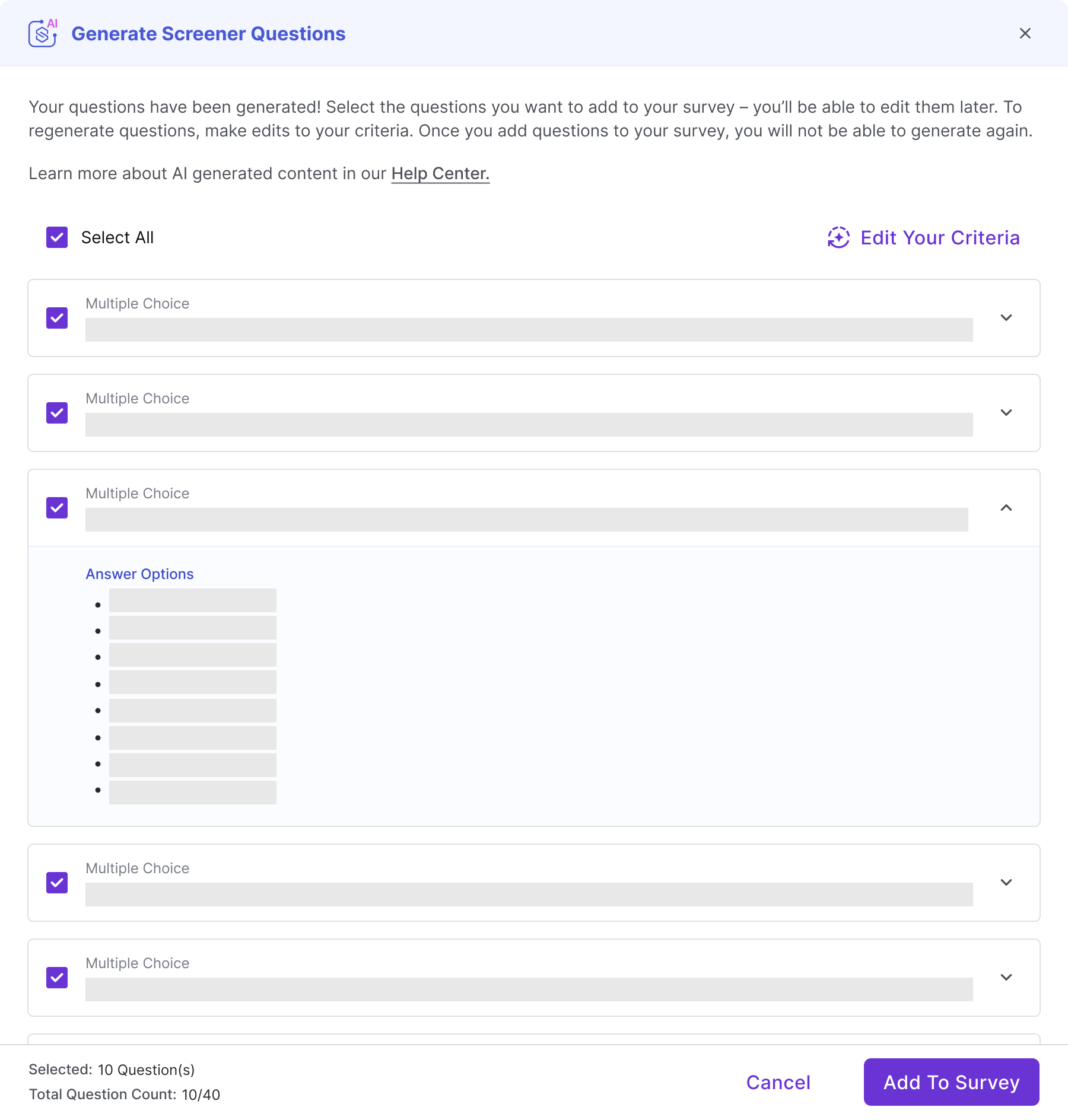This screenshot has width=1068, height=1120.
Task: Uncheck the fifth Multiple Choice question
Action: [57, 978]
